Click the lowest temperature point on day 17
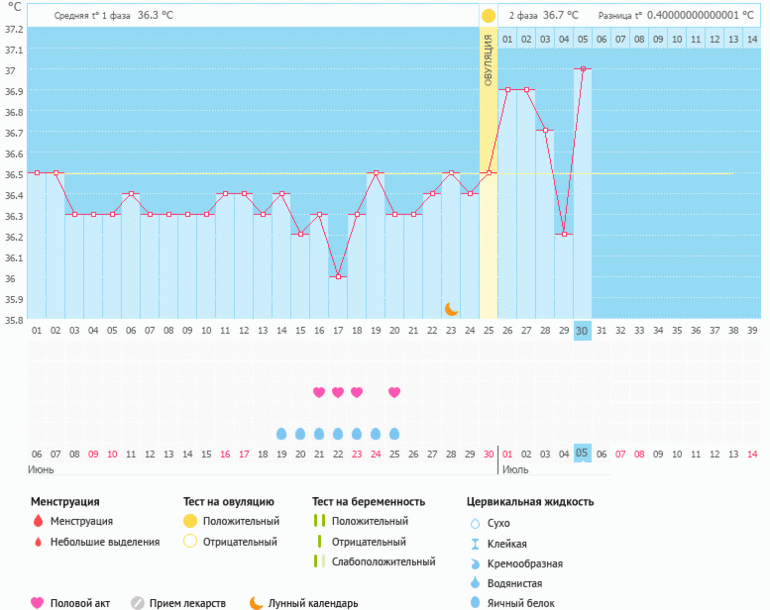The image size is (770, 610). tap(338, 277)
